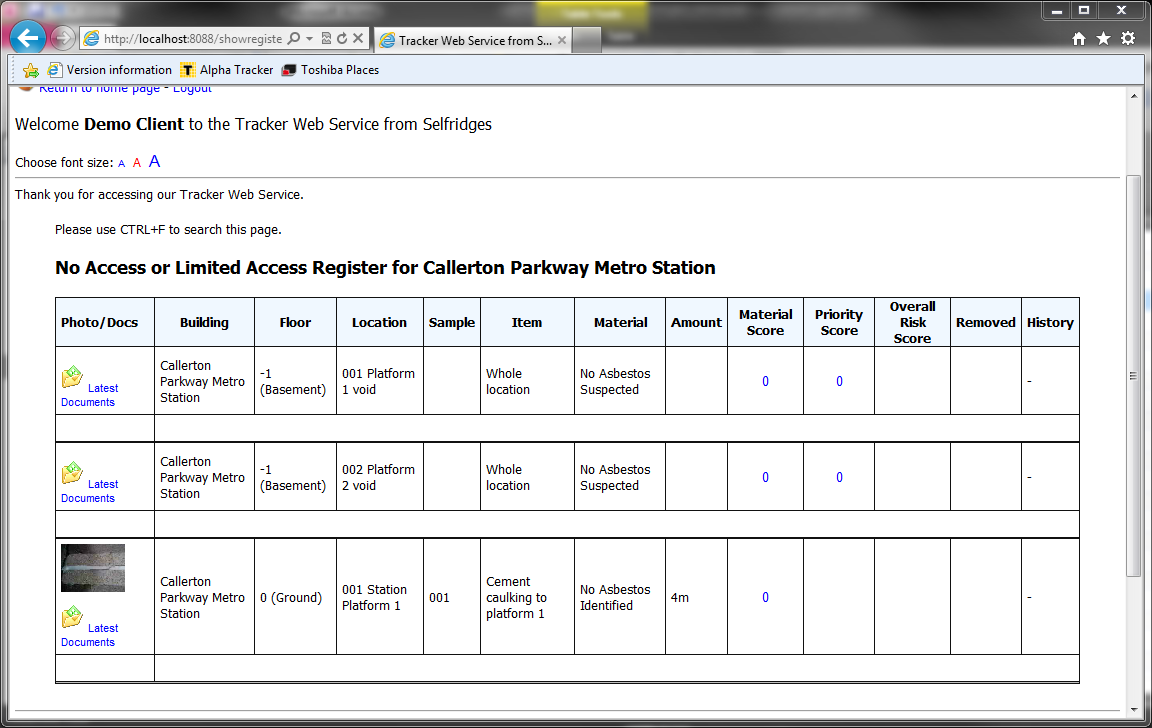
Task: Toggle Compatibility View in the address bar
Action: tap(325, 37)
